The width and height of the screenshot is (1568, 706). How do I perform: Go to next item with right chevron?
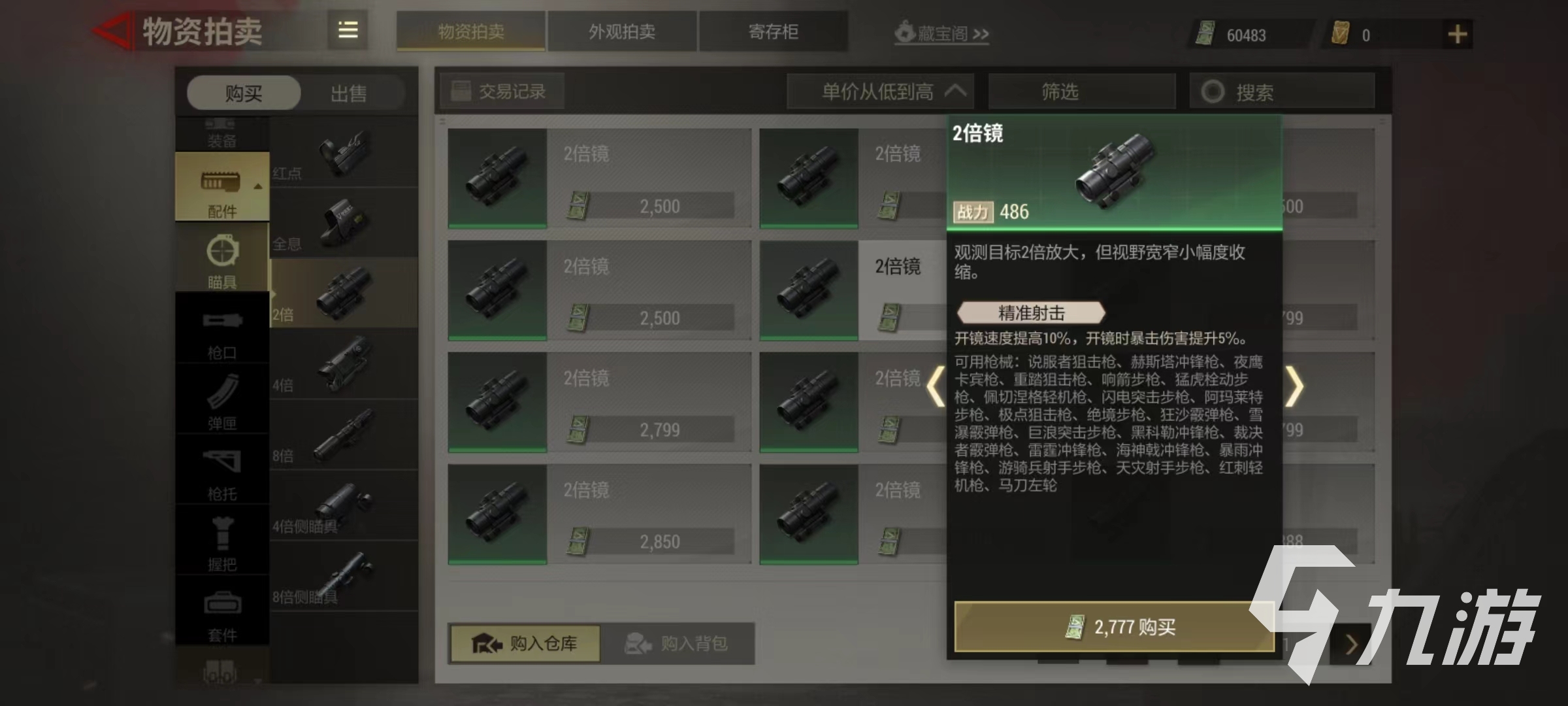pyautogui.click(x=1295, y=387)
